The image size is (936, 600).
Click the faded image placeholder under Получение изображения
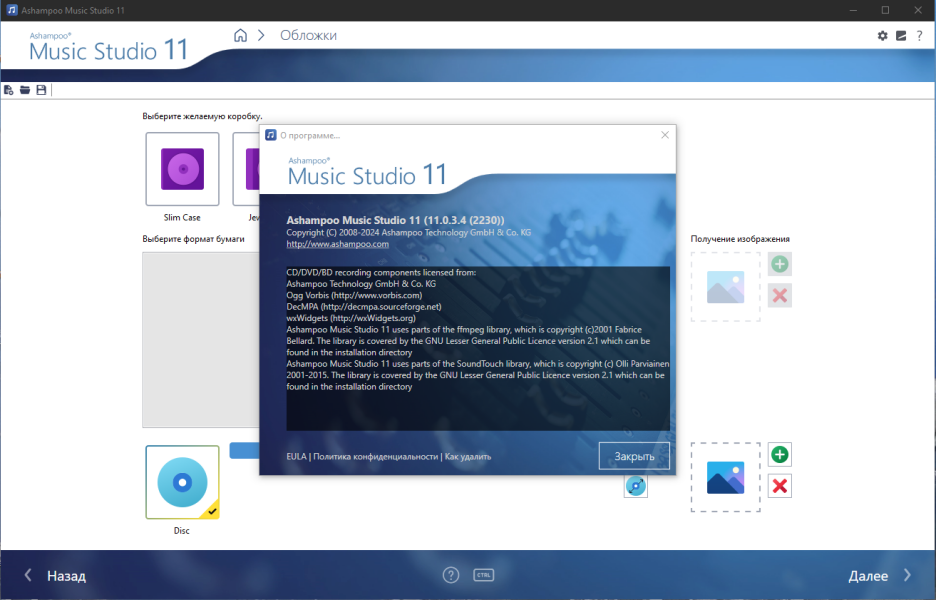point(725,287)
